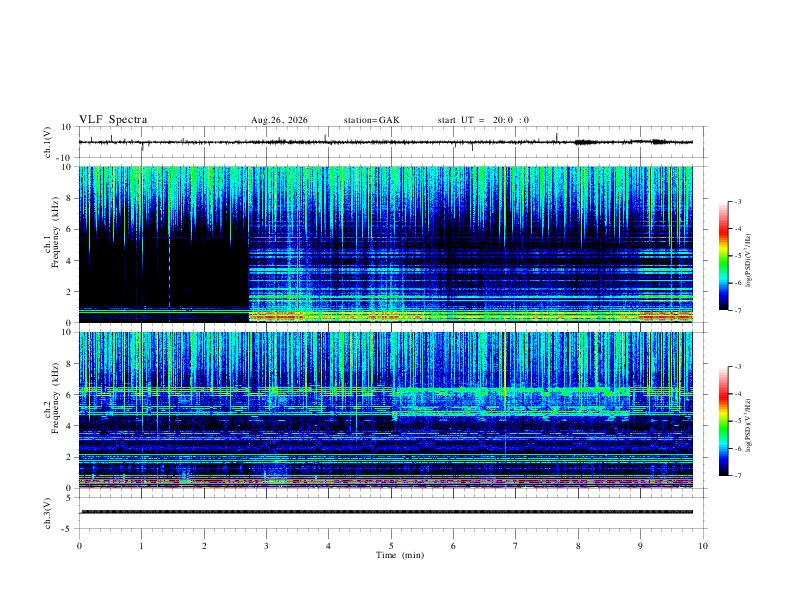Viewport: 792px width, 612px height.
Task: Click the 9 minute tick on time axis
Action: pyautogui.click(x=640, y=546)
